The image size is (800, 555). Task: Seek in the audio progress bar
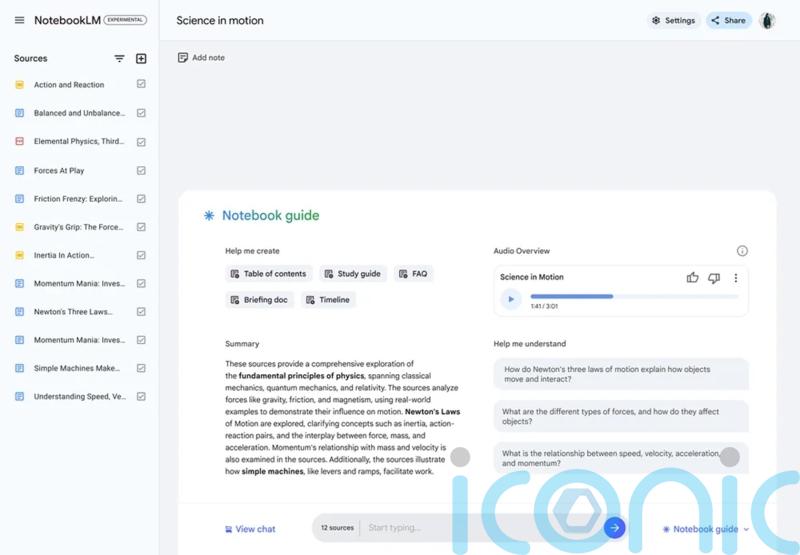tap(634, 296)
